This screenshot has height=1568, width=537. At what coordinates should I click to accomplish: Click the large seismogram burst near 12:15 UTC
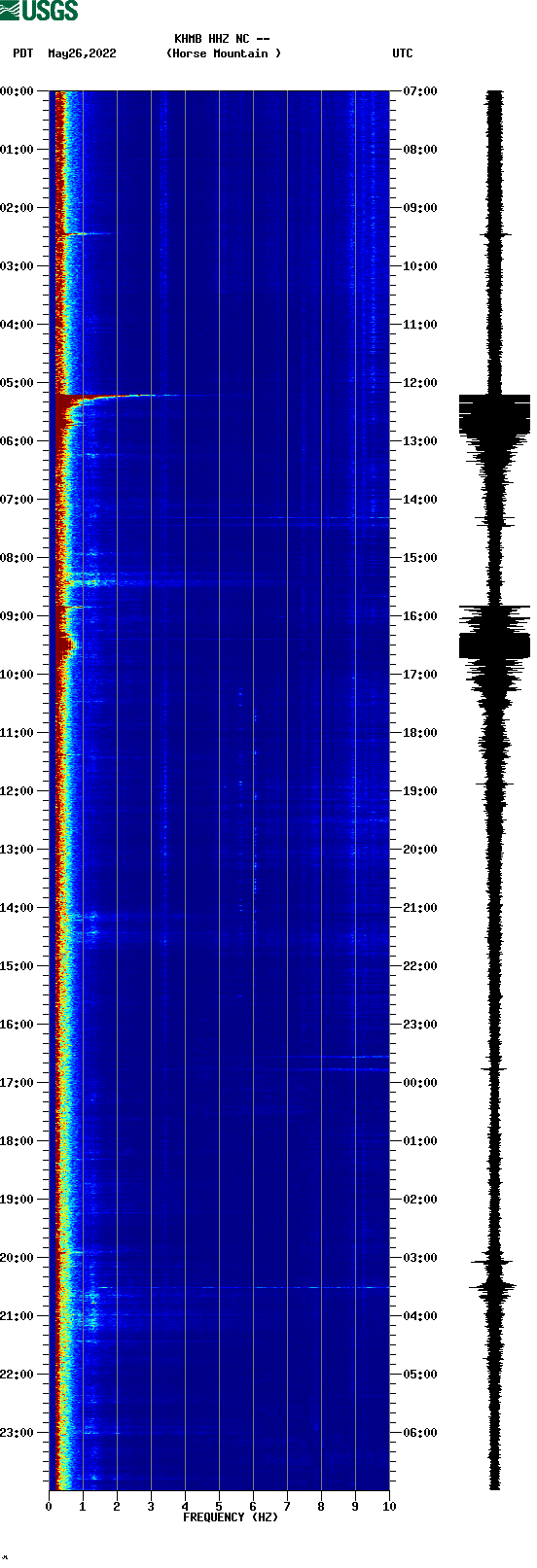pyautogui.click(x=494, y=414)
